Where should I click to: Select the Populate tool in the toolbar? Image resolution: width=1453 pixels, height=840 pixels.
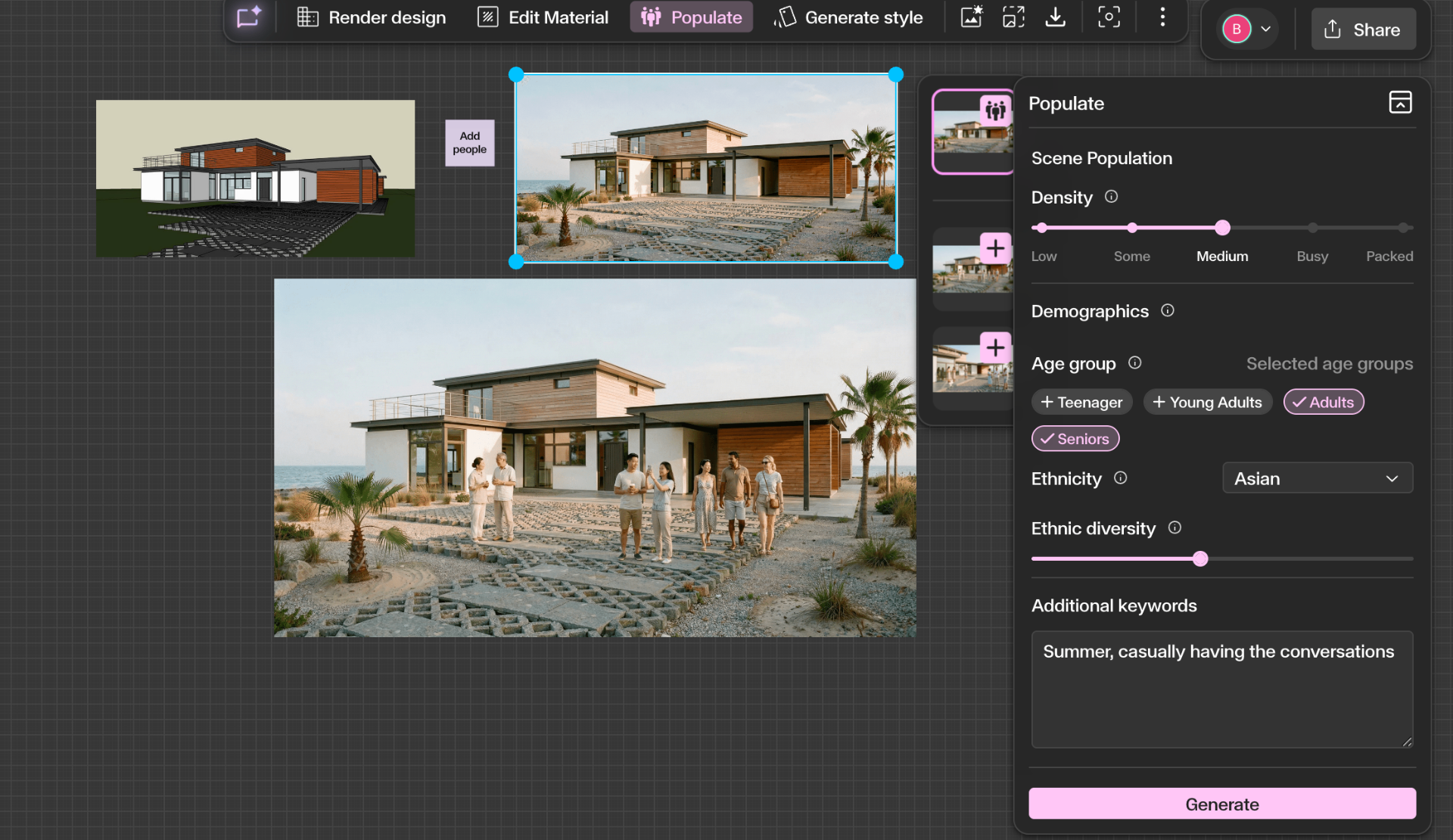(x=690, y=17)
